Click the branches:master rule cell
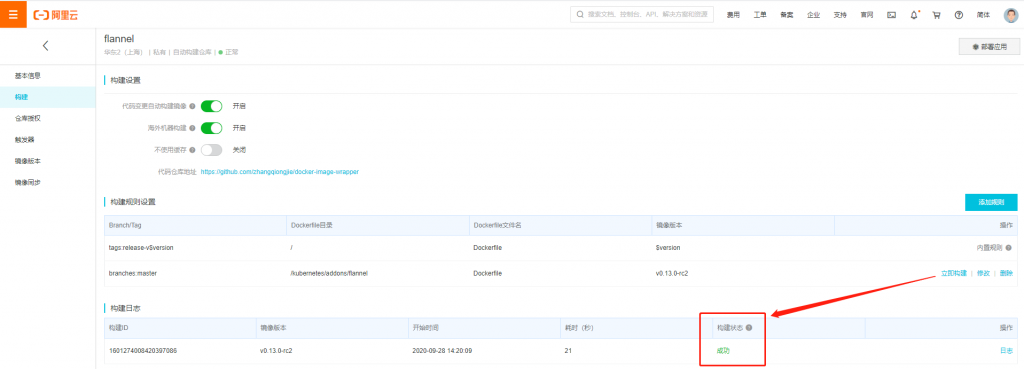The width and height of the screenshot is (1024, 369). [x=133, y=273]
